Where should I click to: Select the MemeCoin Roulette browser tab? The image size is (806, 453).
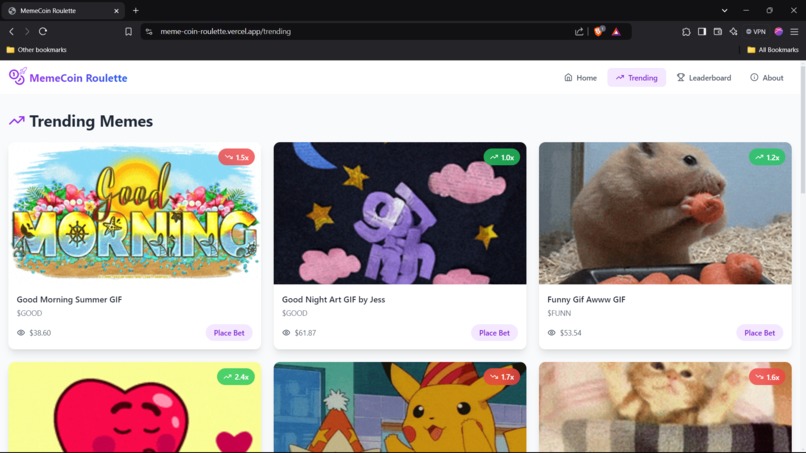pos(63,10)
